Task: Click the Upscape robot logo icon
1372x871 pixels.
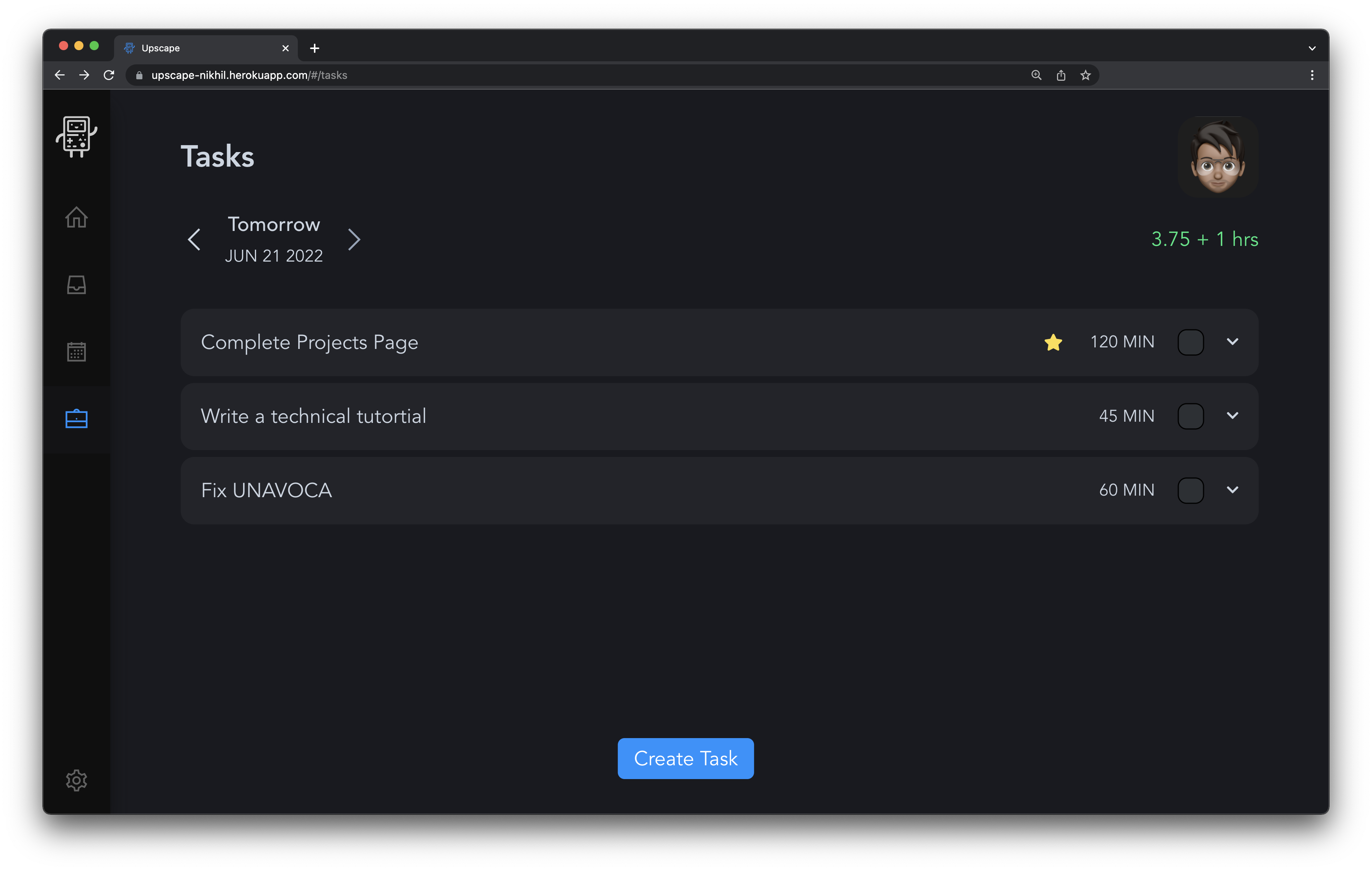Action: pyautogui.click(x=76, y=135)
